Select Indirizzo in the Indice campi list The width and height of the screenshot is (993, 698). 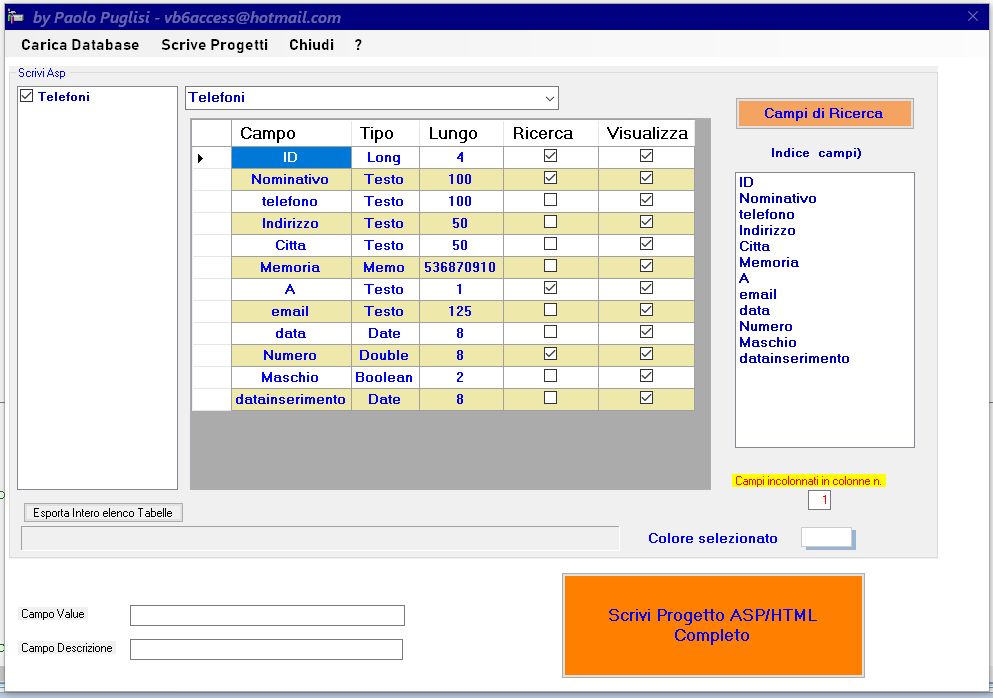768,231
